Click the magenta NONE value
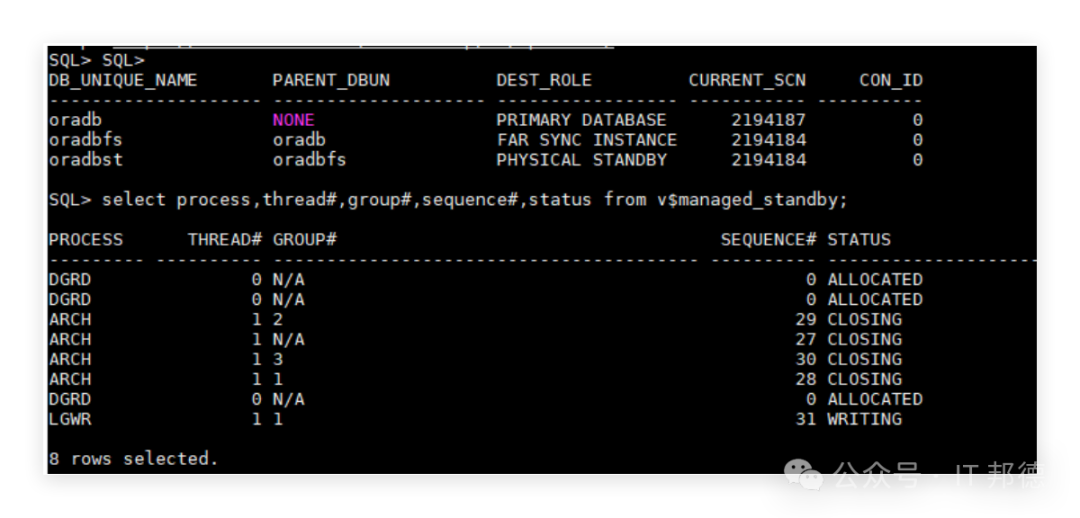Image resolution: width=1080 pixels, height=518 pixels. [293, 120]
